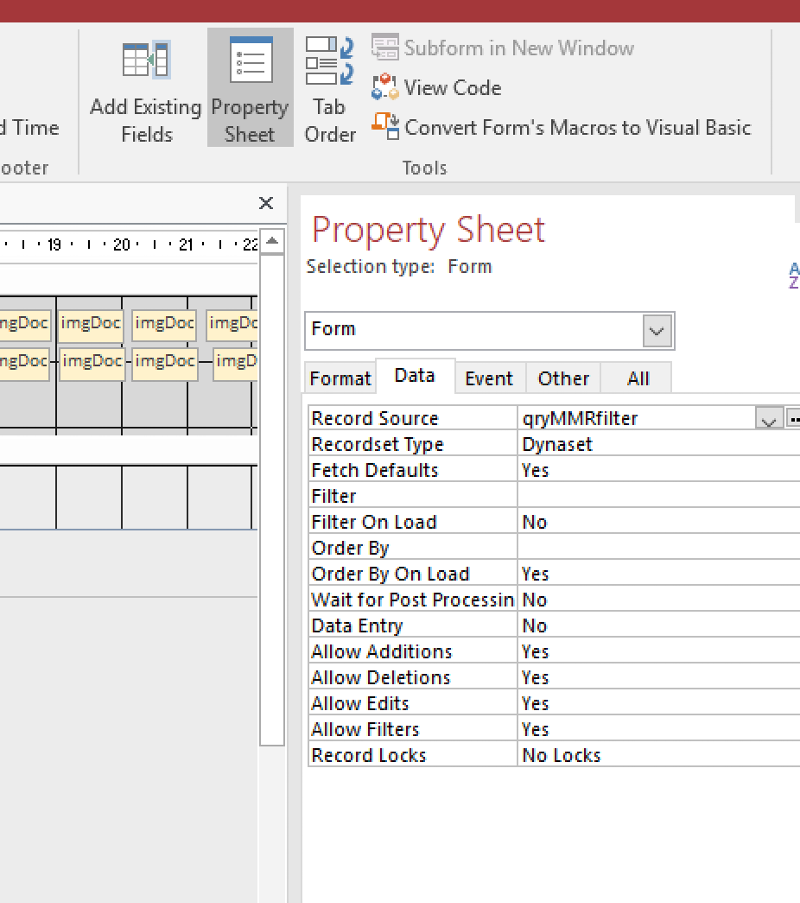The width and height of the screenshot is (800, 903).
Task: Click the Allow Deletions Yes value
Action: point(659,677)
